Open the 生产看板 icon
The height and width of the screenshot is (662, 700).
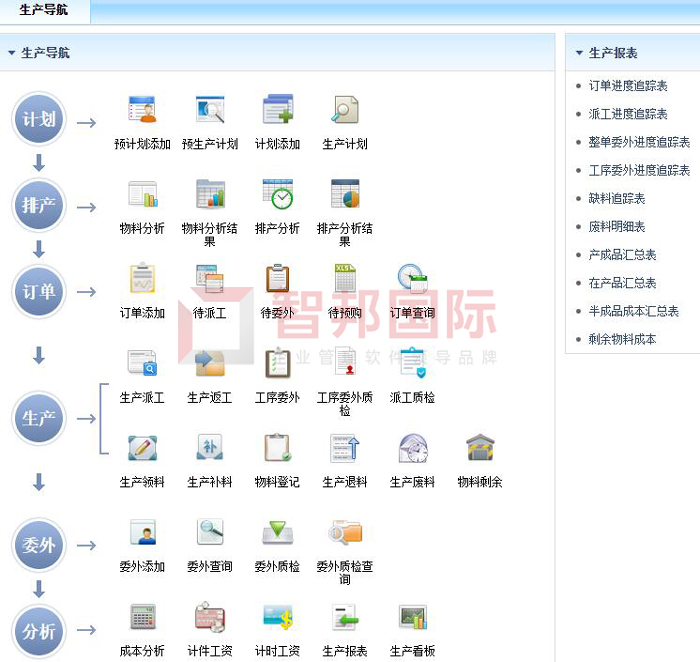pos(412,617)
